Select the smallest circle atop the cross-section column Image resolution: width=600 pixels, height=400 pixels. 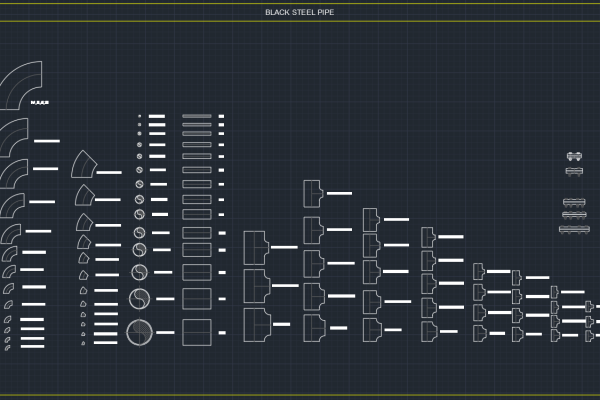140,117
